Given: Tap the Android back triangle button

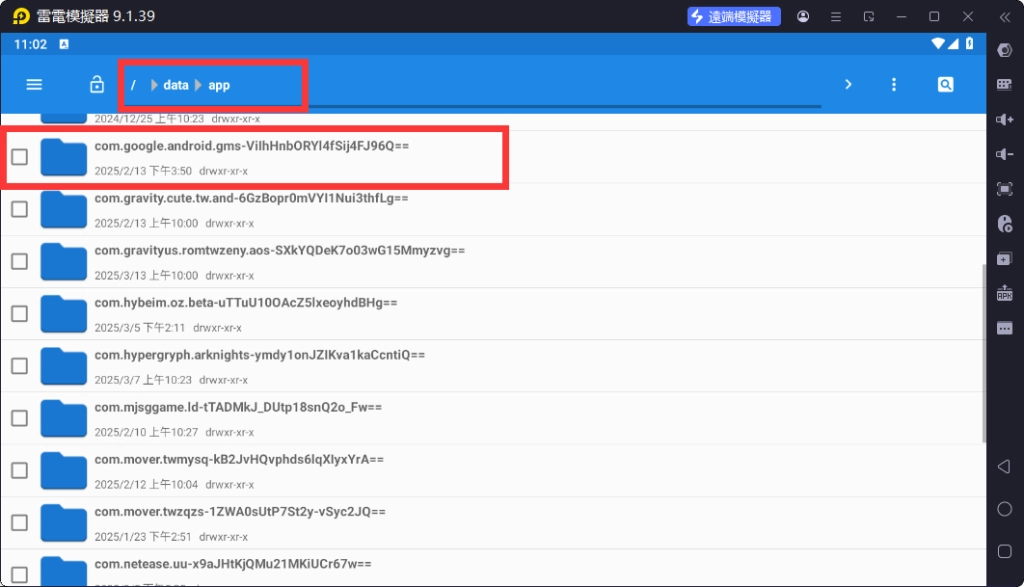Looking at the screenshot, I should point(1004,466).
